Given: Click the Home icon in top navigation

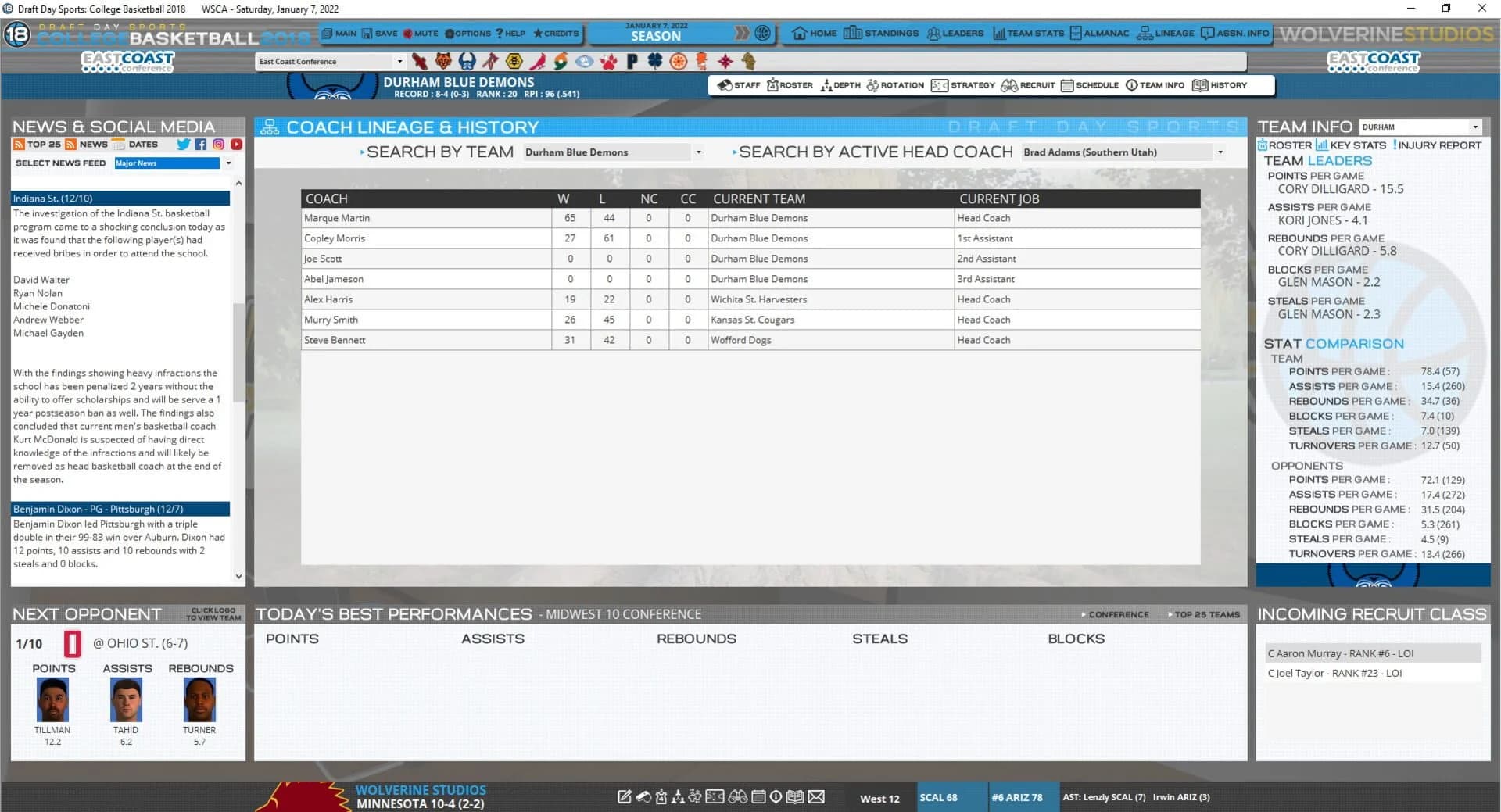Looking at the screenshot, I should pyautogui.click(x=813, y=34).
